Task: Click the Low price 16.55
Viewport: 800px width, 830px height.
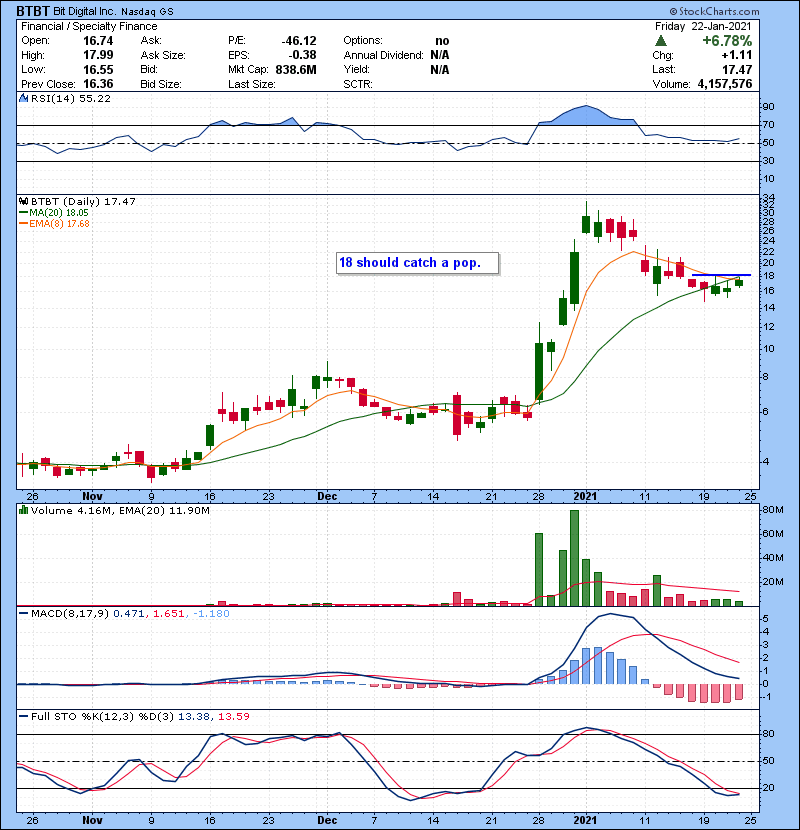Action: (x=98, y=69)
